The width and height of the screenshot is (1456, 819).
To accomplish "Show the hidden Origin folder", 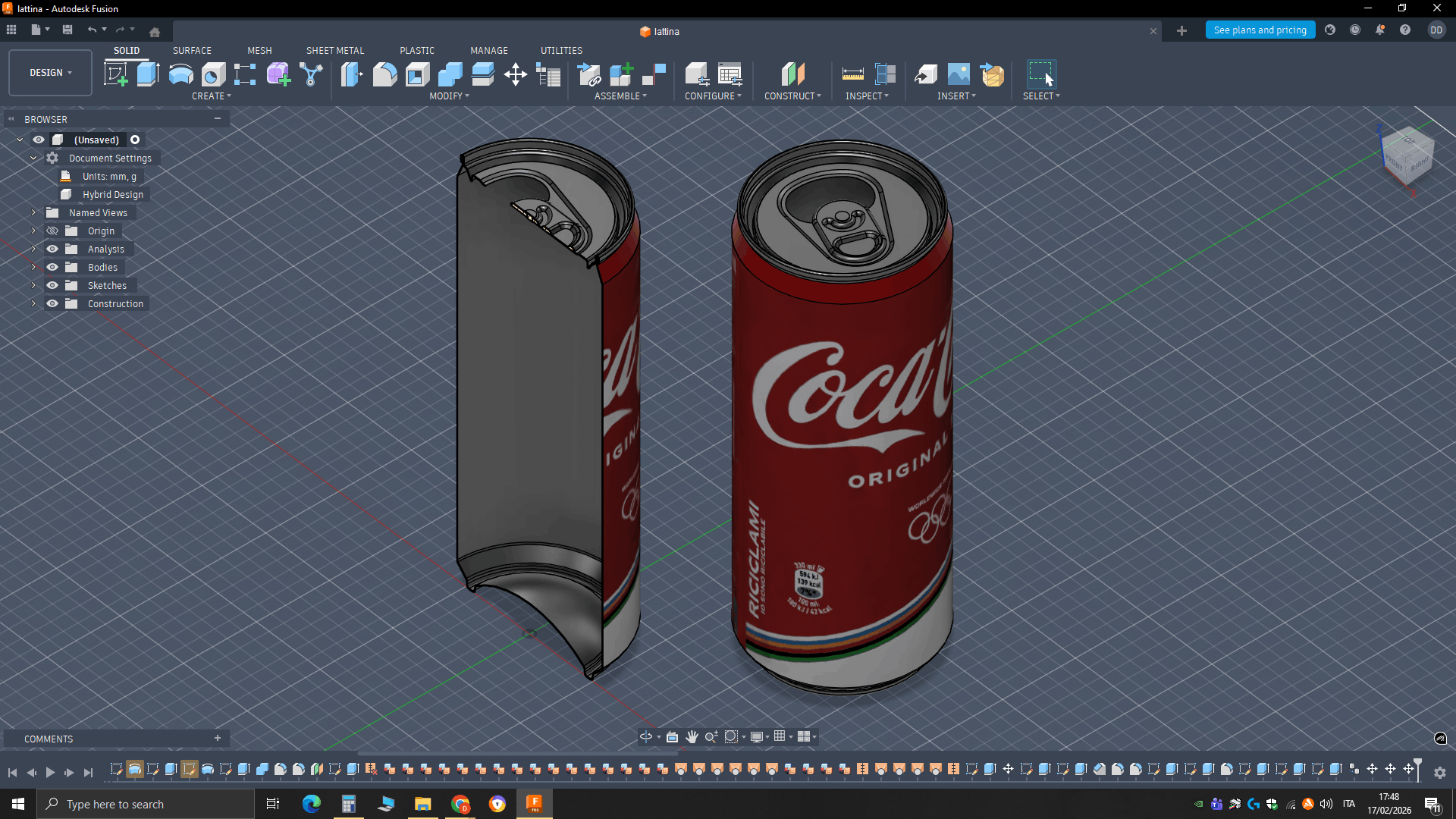I will [52, 231].
